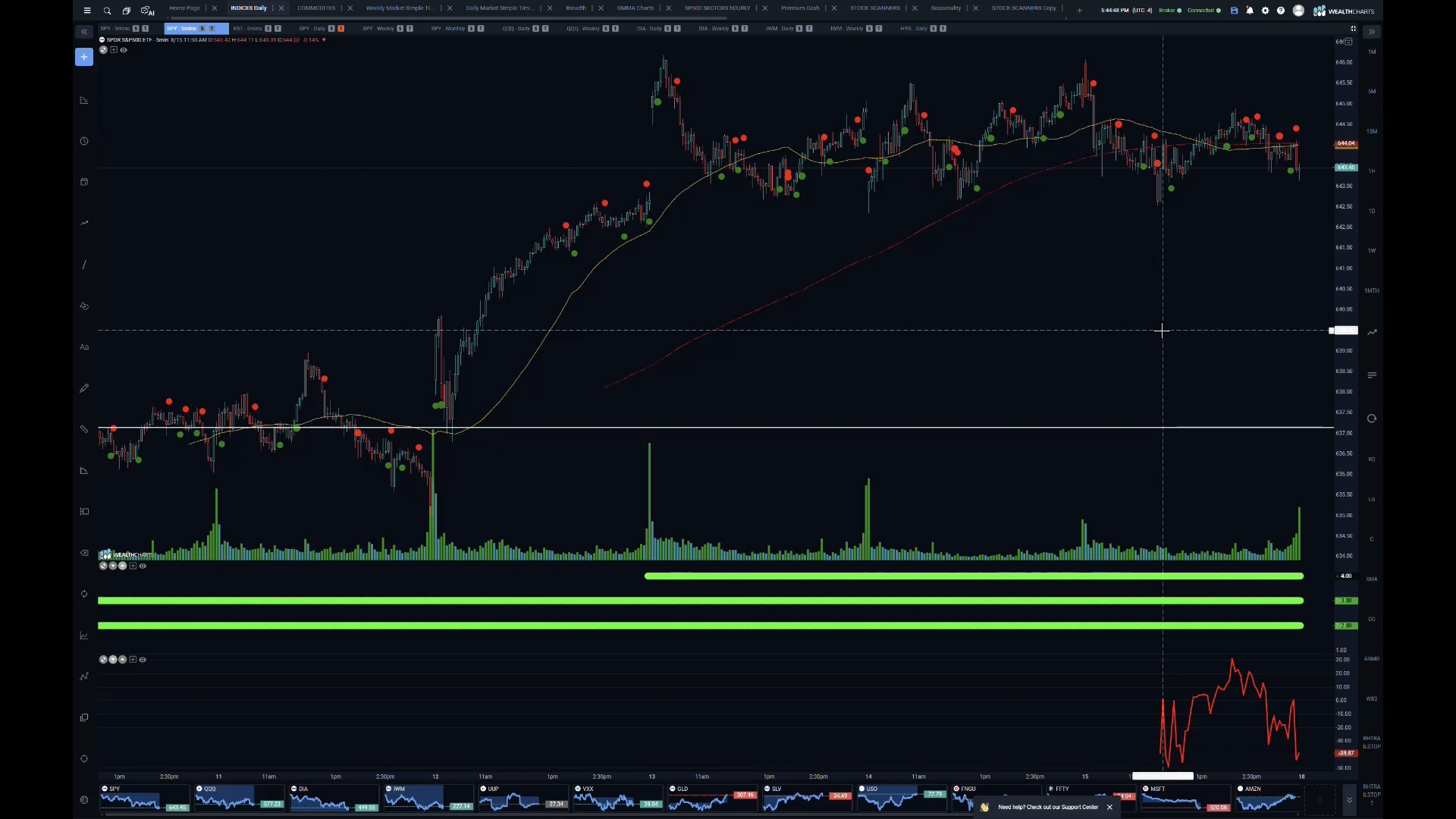
Task: Open the search magnifier icon
Action: 107,11
